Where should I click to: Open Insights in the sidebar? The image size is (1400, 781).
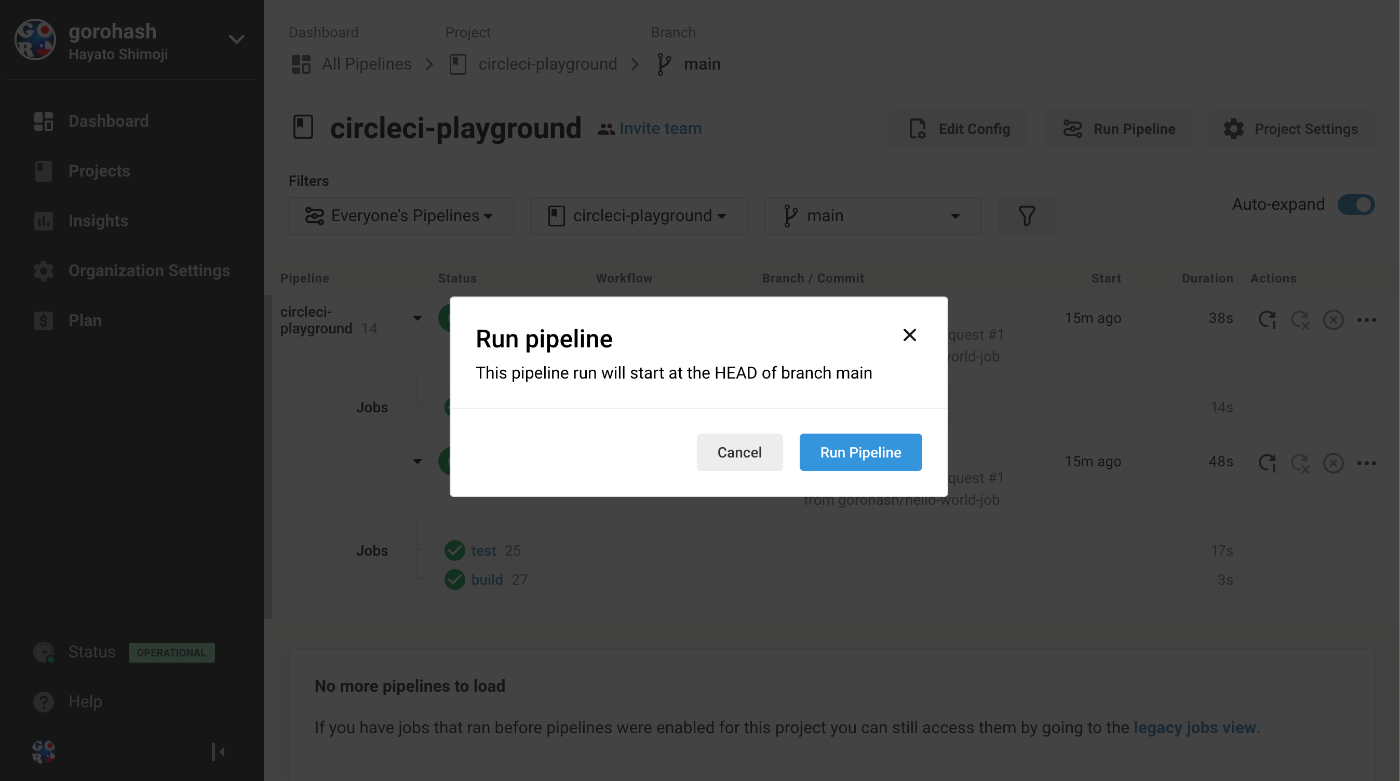click(98, 221)
